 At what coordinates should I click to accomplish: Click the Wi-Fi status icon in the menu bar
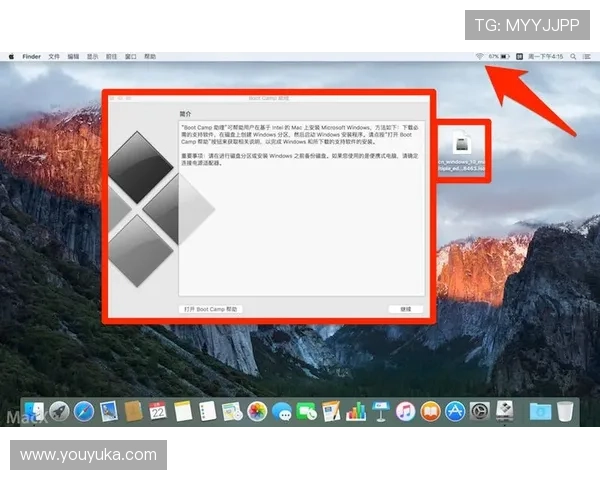coord(479,57)
